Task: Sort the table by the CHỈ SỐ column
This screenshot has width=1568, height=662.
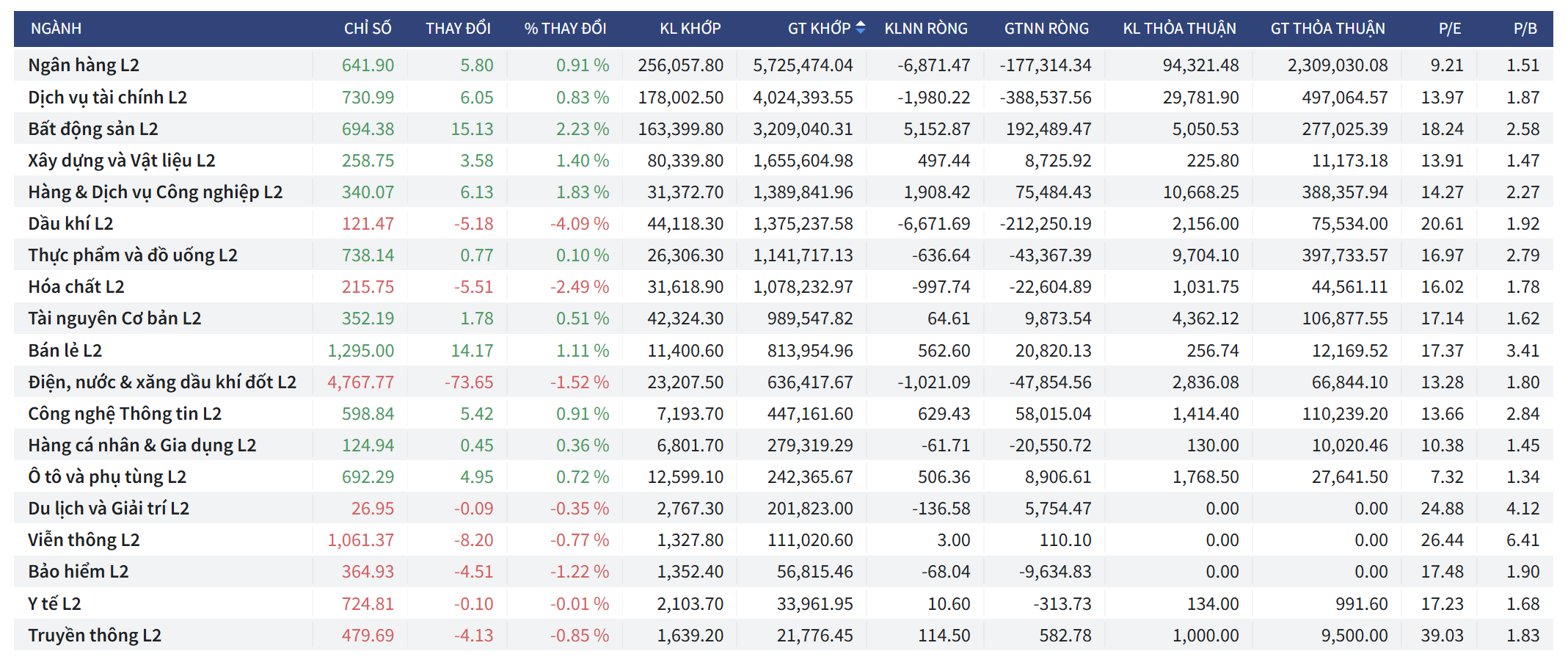Action: [368, 29]
